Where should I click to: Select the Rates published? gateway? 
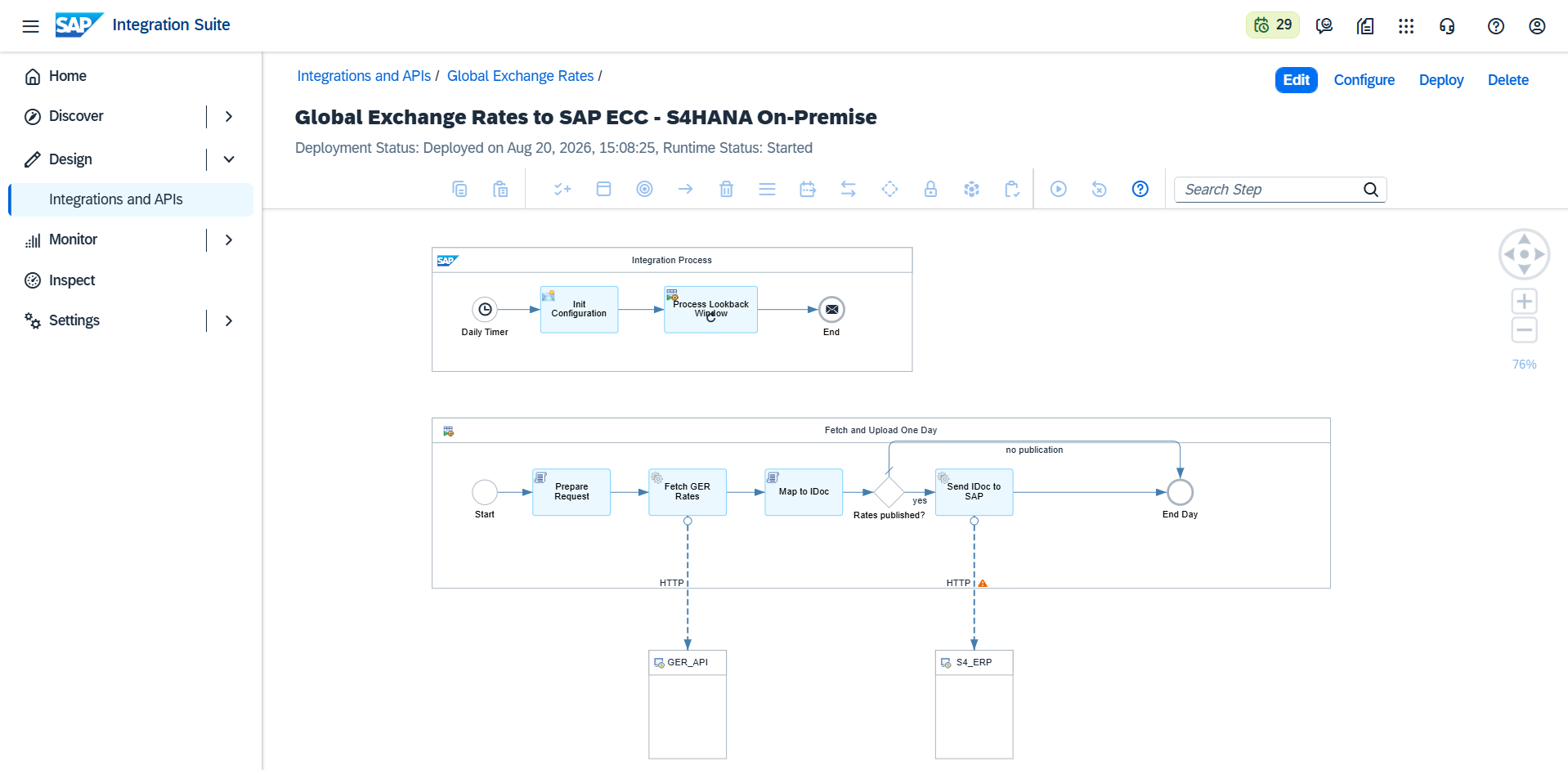click(x=889, y=492)
